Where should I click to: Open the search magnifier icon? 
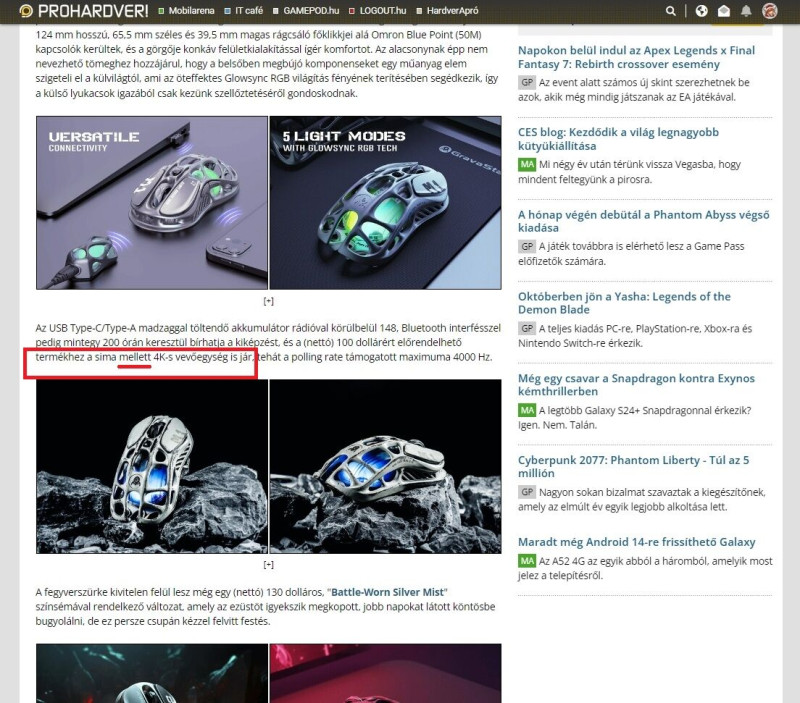pos(670,11)
